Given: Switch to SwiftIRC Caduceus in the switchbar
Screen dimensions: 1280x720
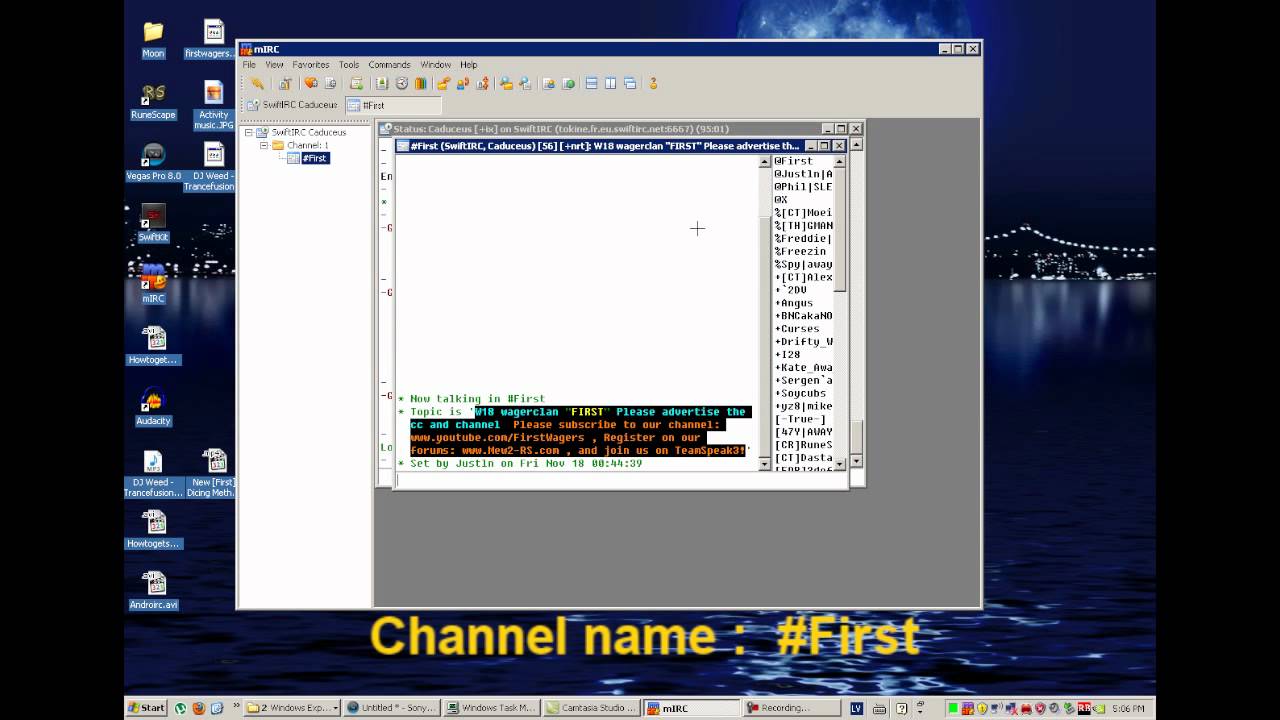Looking at the screenshot, I should 292,105.
